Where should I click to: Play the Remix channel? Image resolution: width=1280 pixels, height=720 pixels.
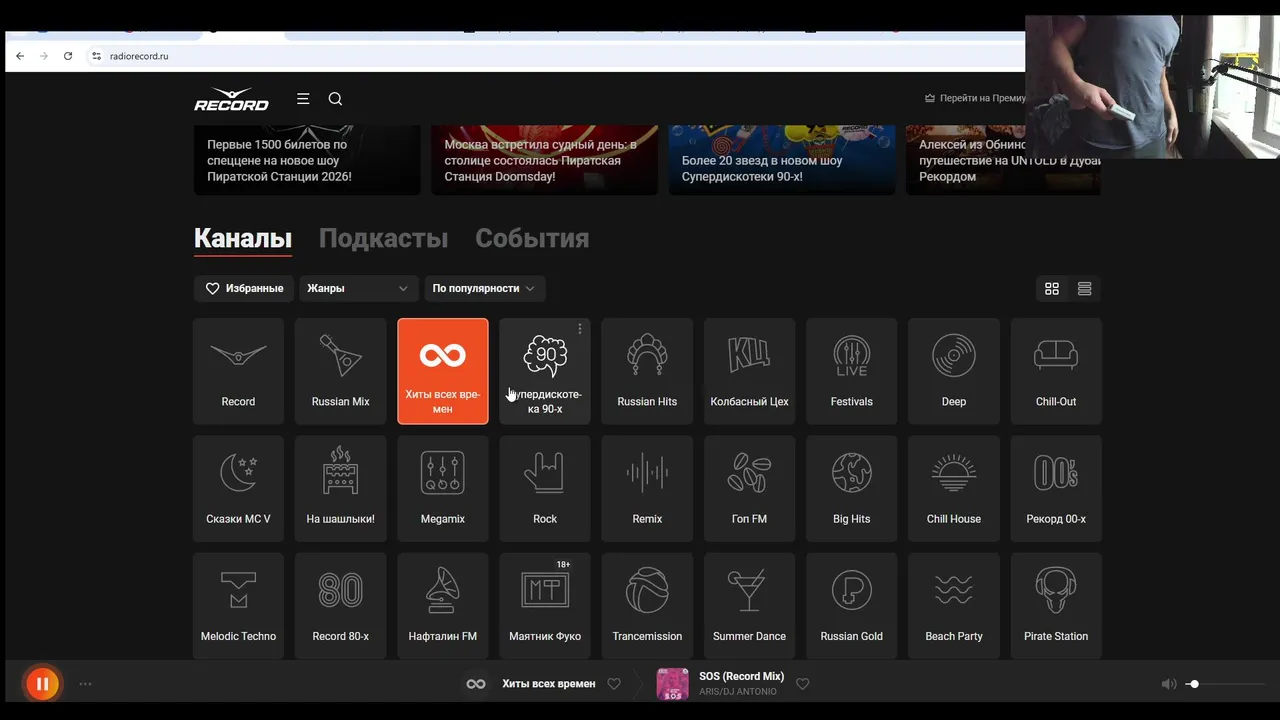coord(647,488)
